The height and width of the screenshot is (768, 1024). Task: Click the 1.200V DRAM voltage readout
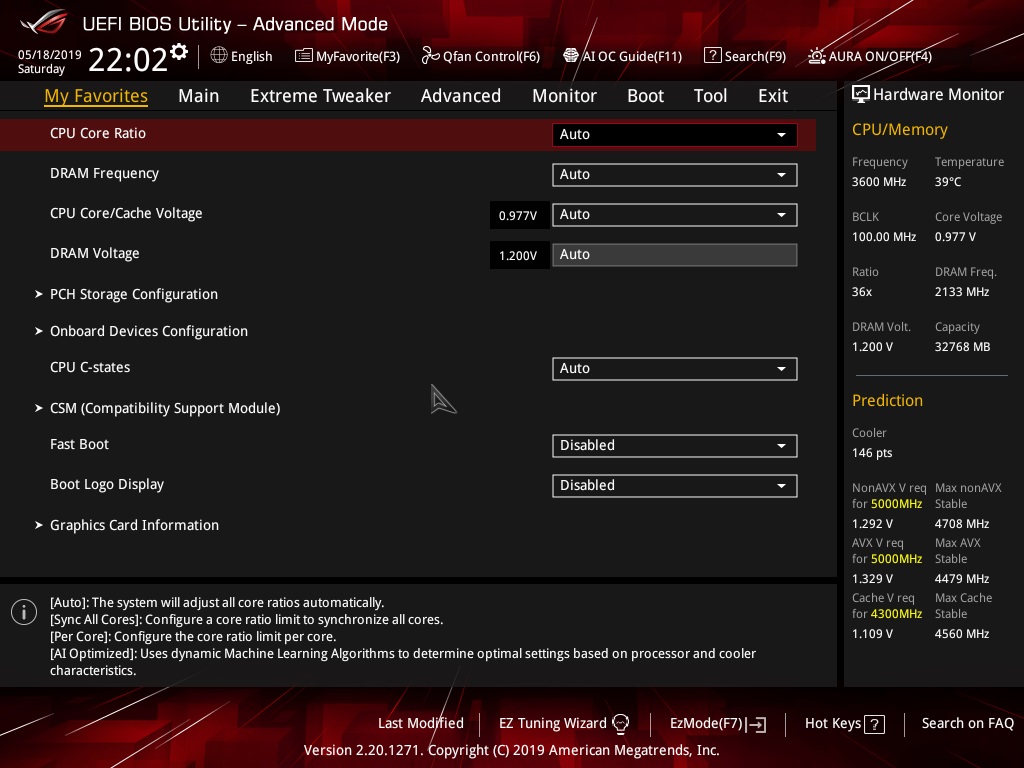pos(518,255)
